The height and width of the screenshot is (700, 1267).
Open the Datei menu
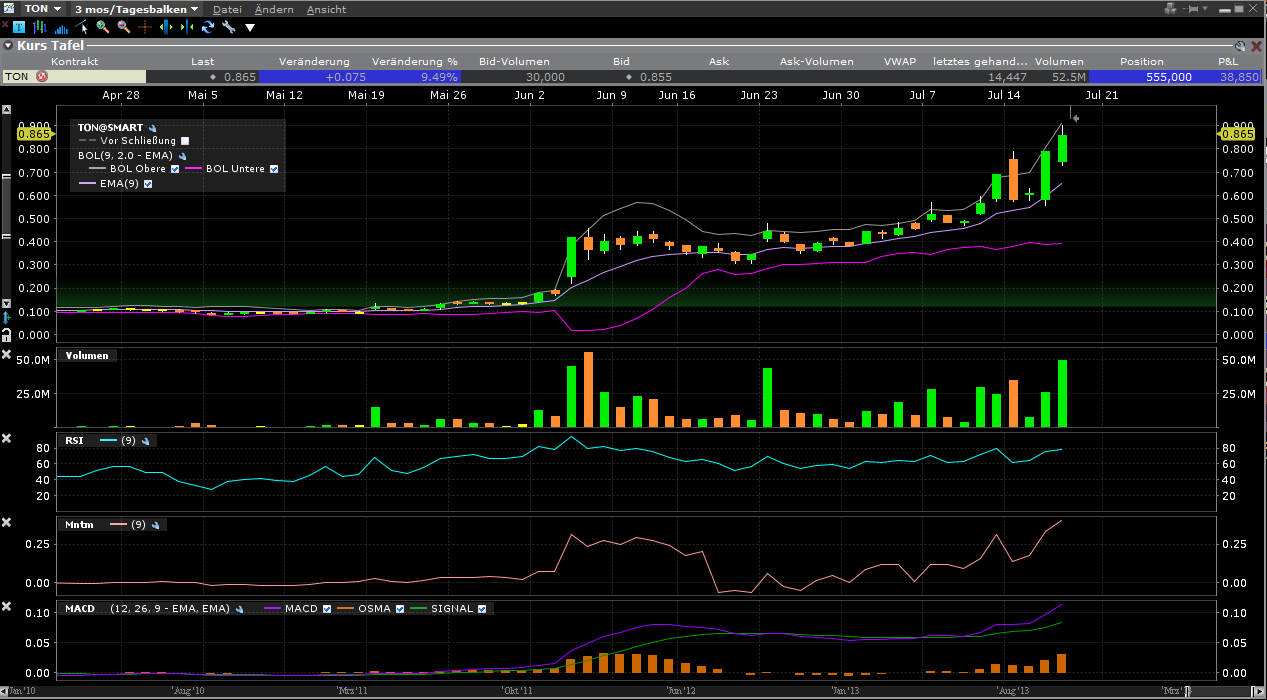click(x=227, y=9)
